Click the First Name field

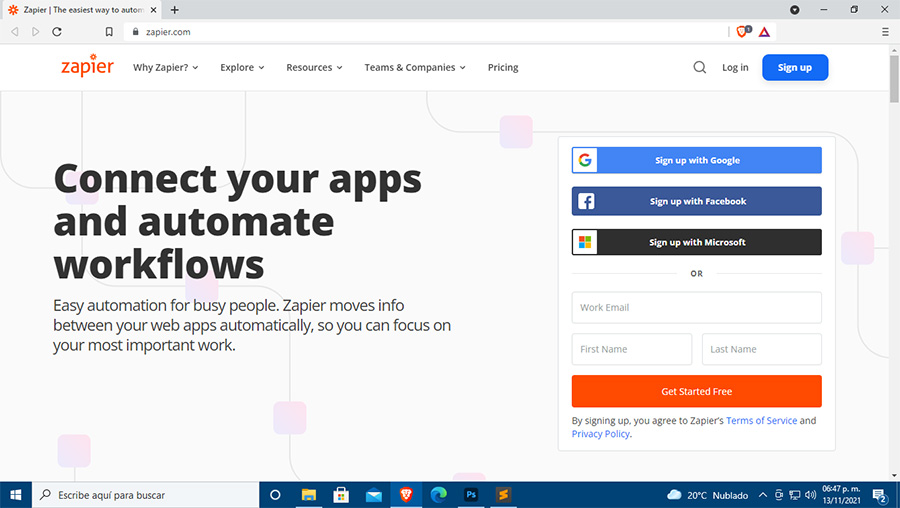pyautogui.click(x=631, y=349)
